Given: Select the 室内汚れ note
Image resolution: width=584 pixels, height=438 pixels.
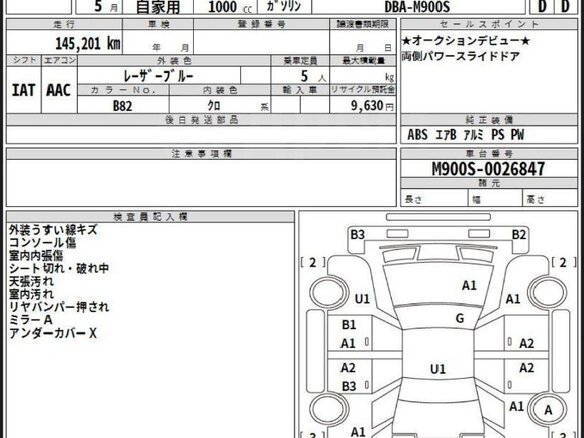Looking at the screenshot, I should pyautogui.click(x=31, y=294).
